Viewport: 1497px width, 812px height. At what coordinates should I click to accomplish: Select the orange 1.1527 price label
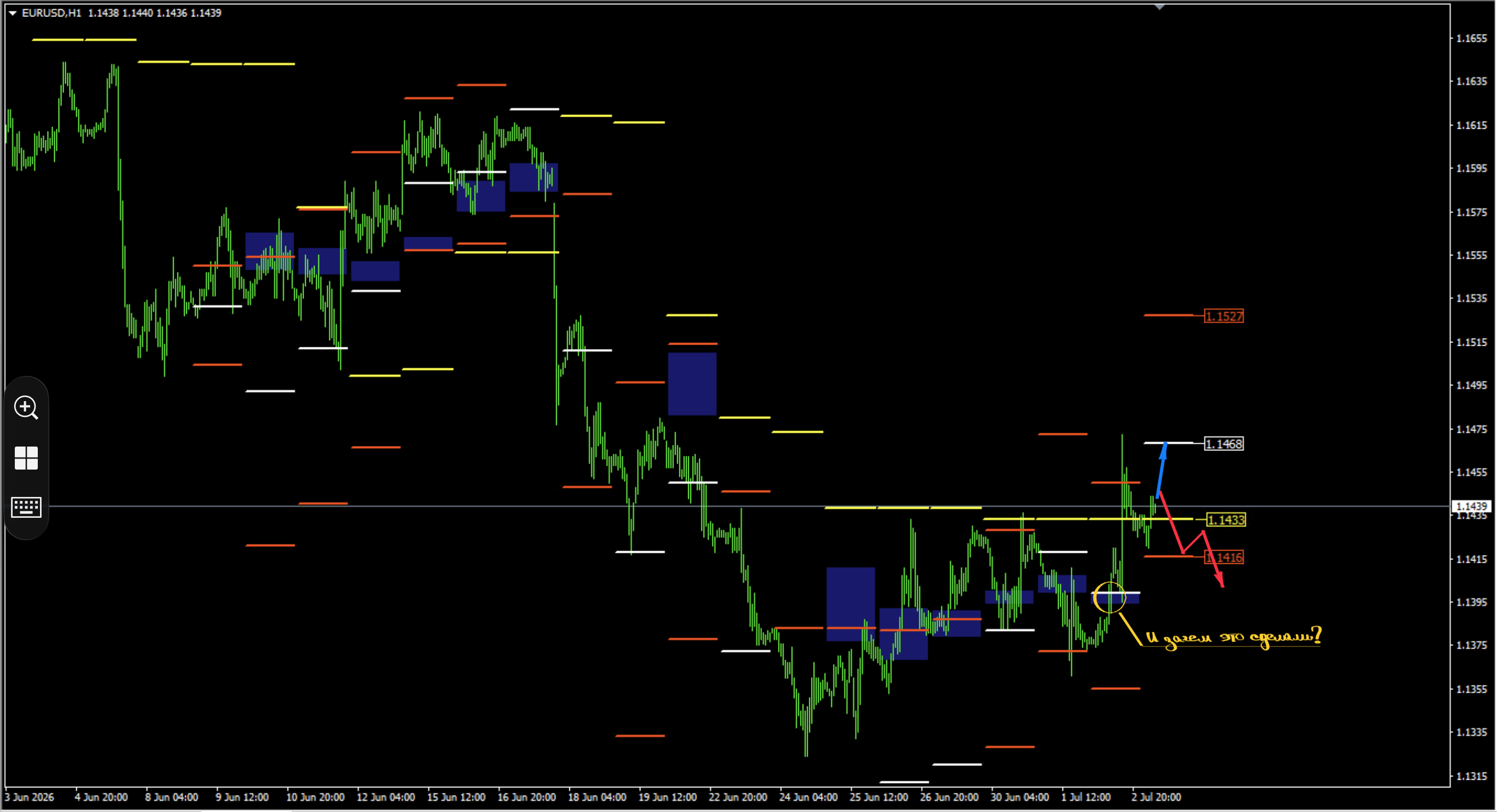[x=1224, y=316]
